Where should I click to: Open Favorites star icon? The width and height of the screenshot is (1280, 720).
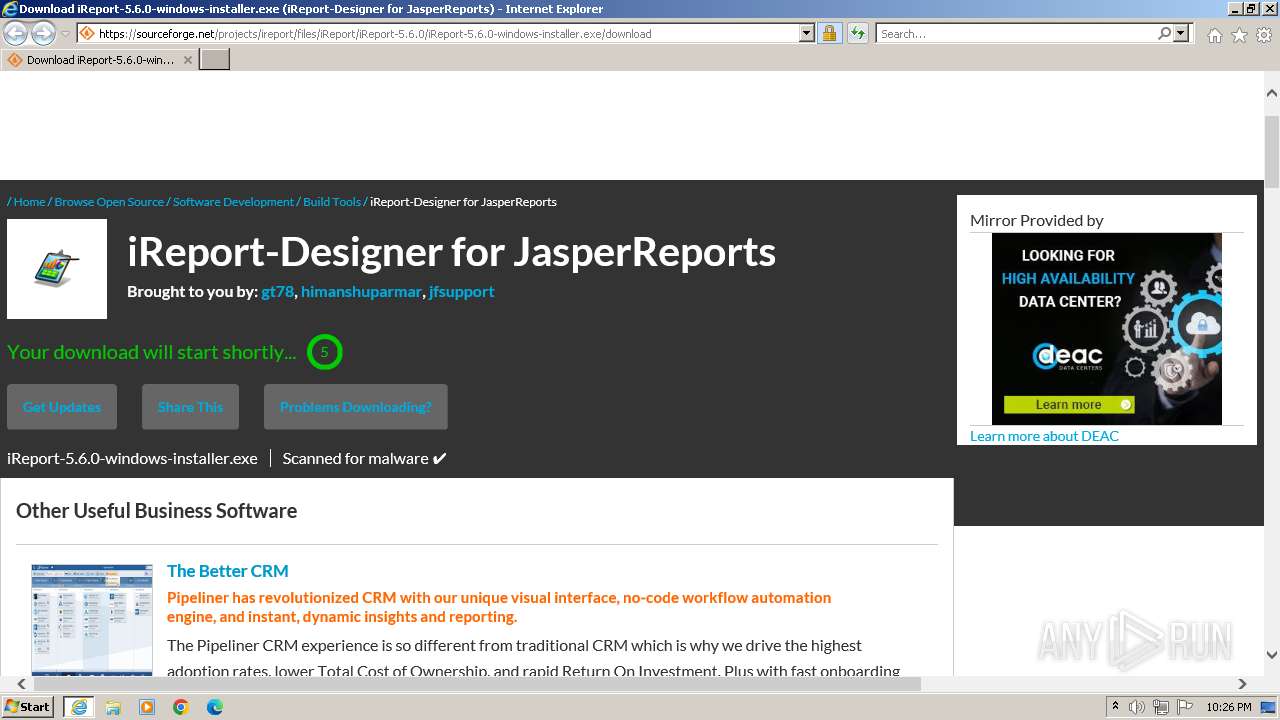pyautogui.click(x=1239, y=34)
